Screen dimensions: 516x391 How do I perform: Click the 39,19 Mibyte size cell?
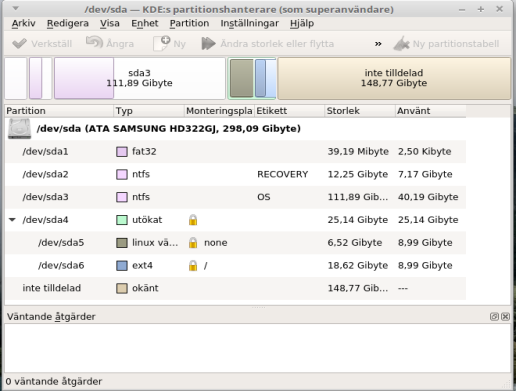pos(358,152)
